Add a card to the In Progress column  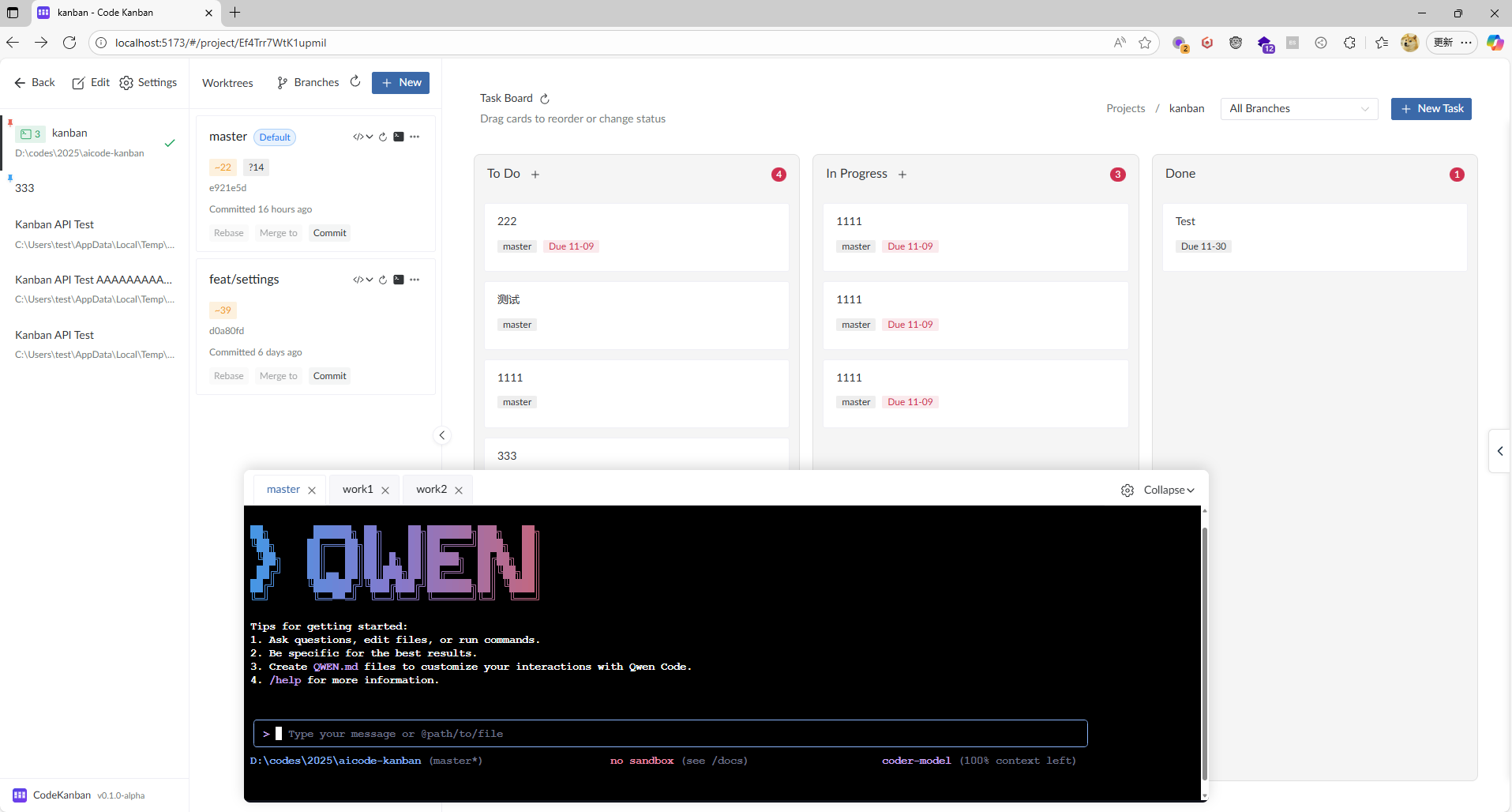pyautogui.click(x=902, y=175)
